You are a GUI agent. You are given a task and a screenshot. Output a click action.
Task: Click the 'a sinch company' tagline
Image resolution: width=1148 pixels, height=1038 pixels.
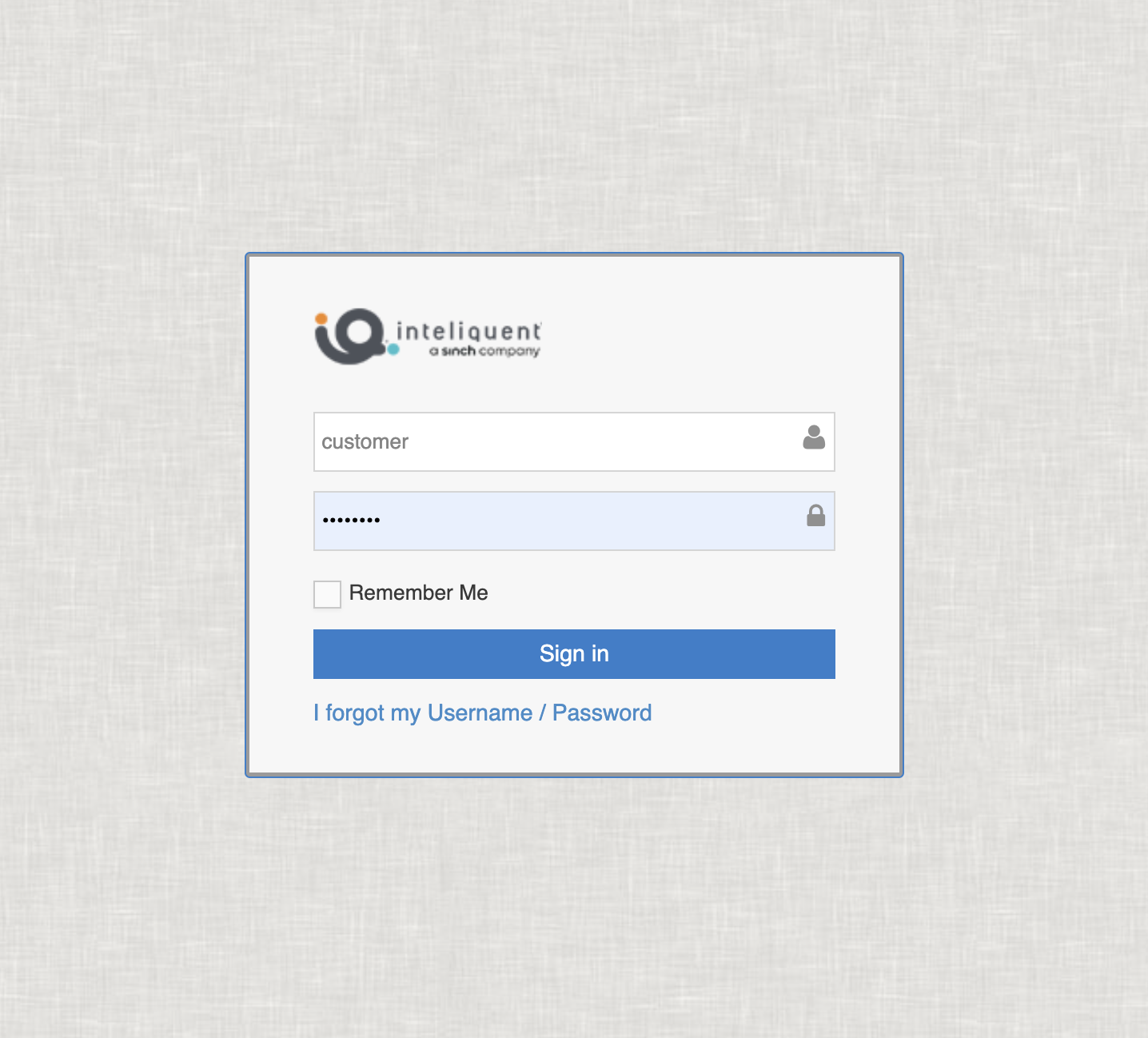484,351
